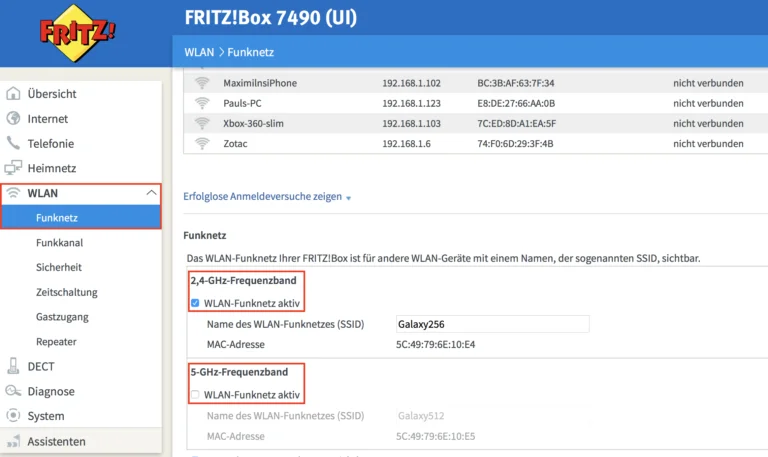Viewport: 768px width, 457px height.
Task: Click IP address 192.168.1.102
Action: coord(411,83)
